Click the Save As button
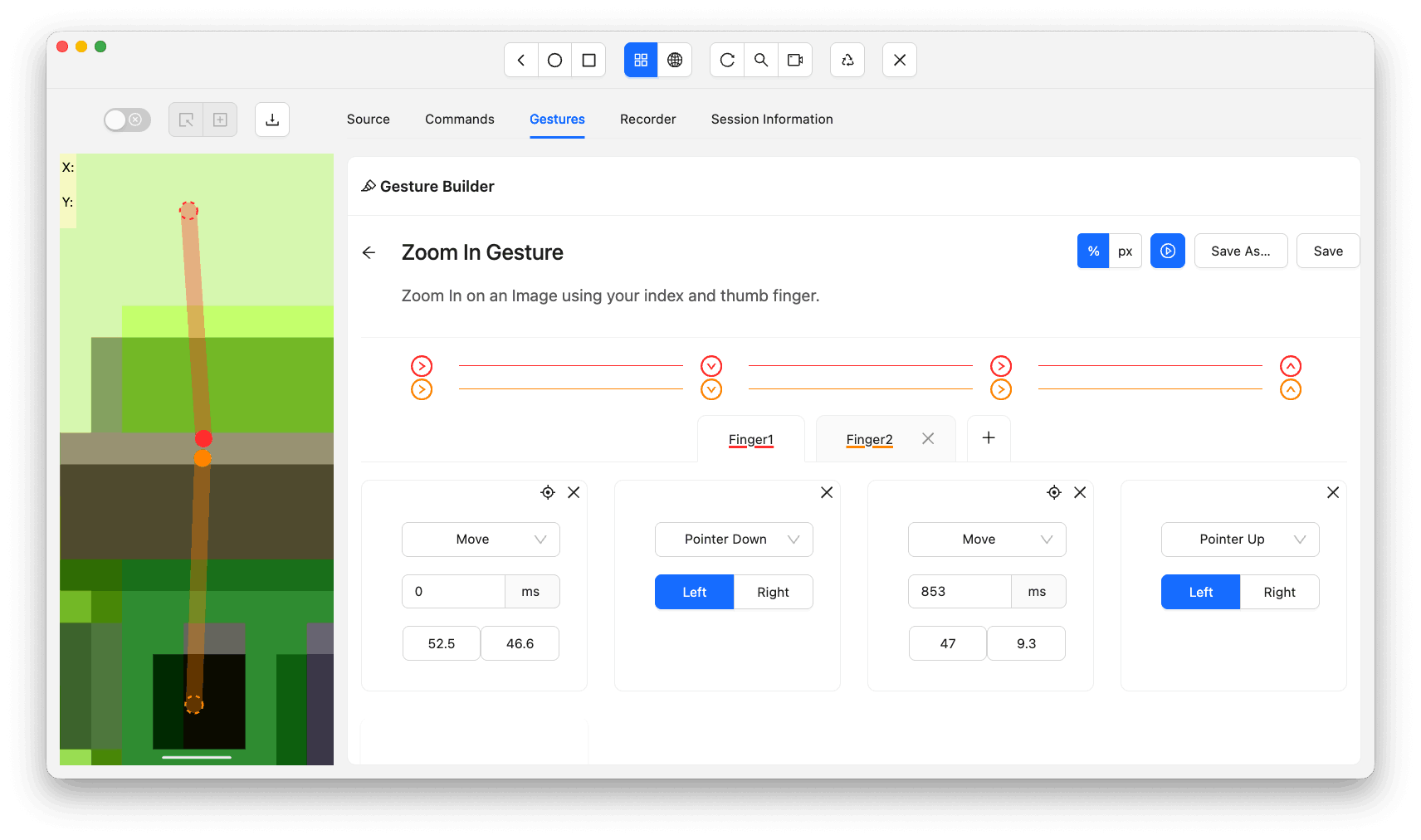Image resolution: width=1421 pixels, height=840 pixels. pos(1241,251)
